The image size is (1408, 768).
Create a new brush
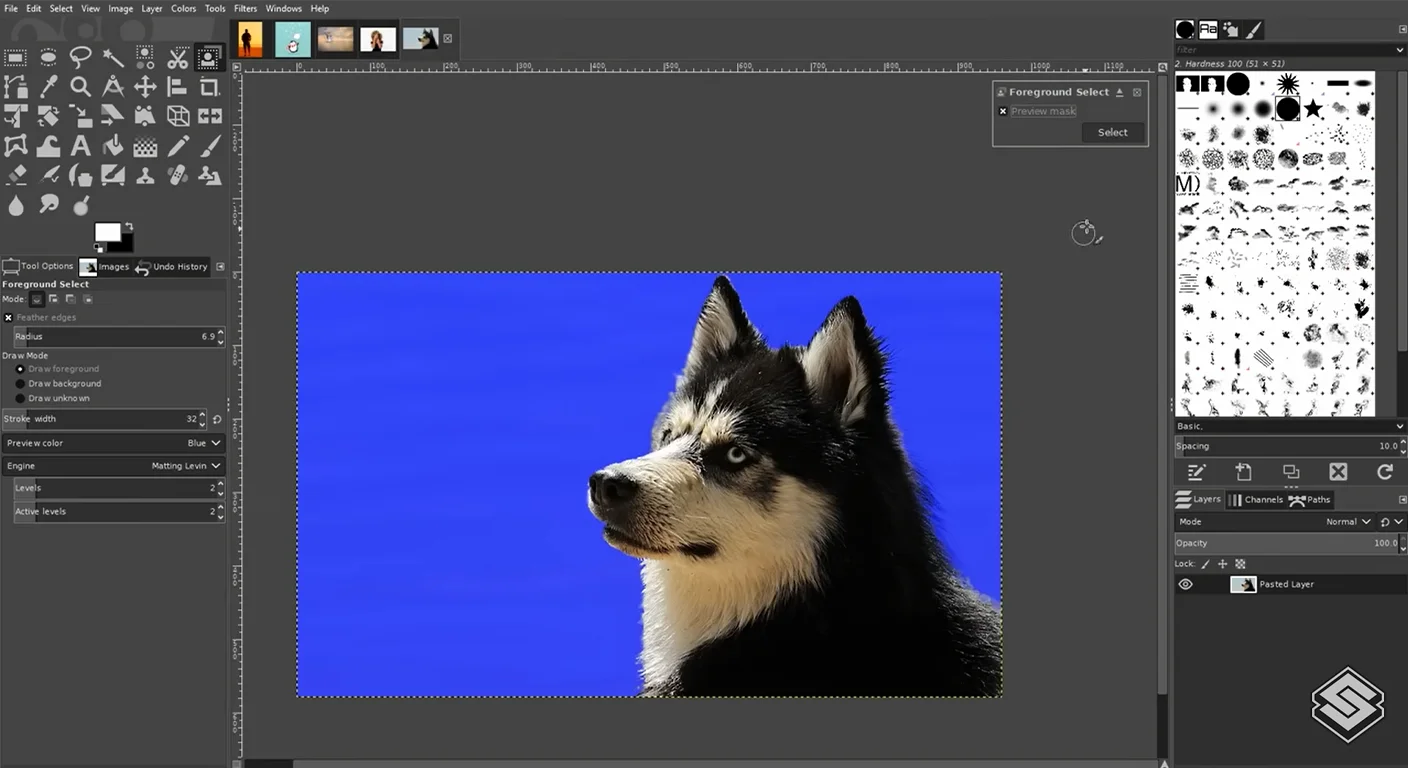pyautogui.click(x=1243, y=472)
